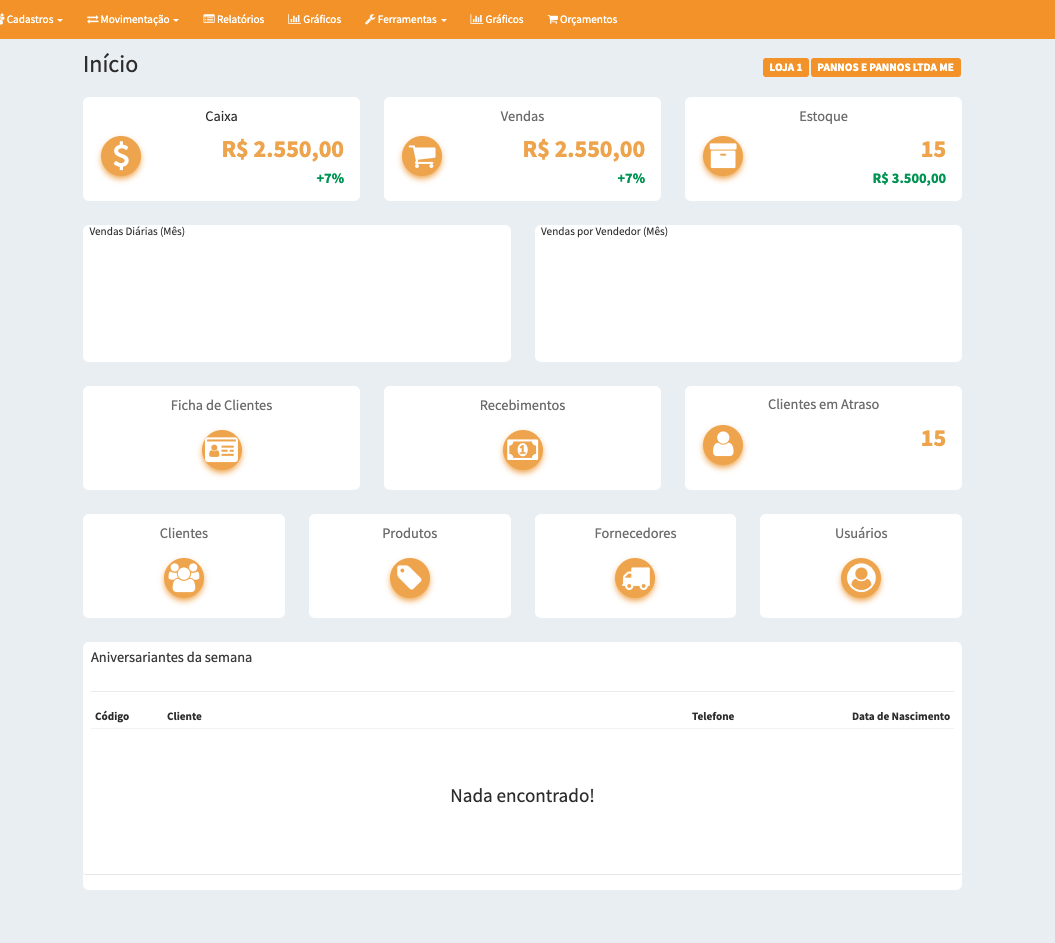Sort by Data de Nascimento column header
Screen dimensions: 1055x943
pos(900,716)
